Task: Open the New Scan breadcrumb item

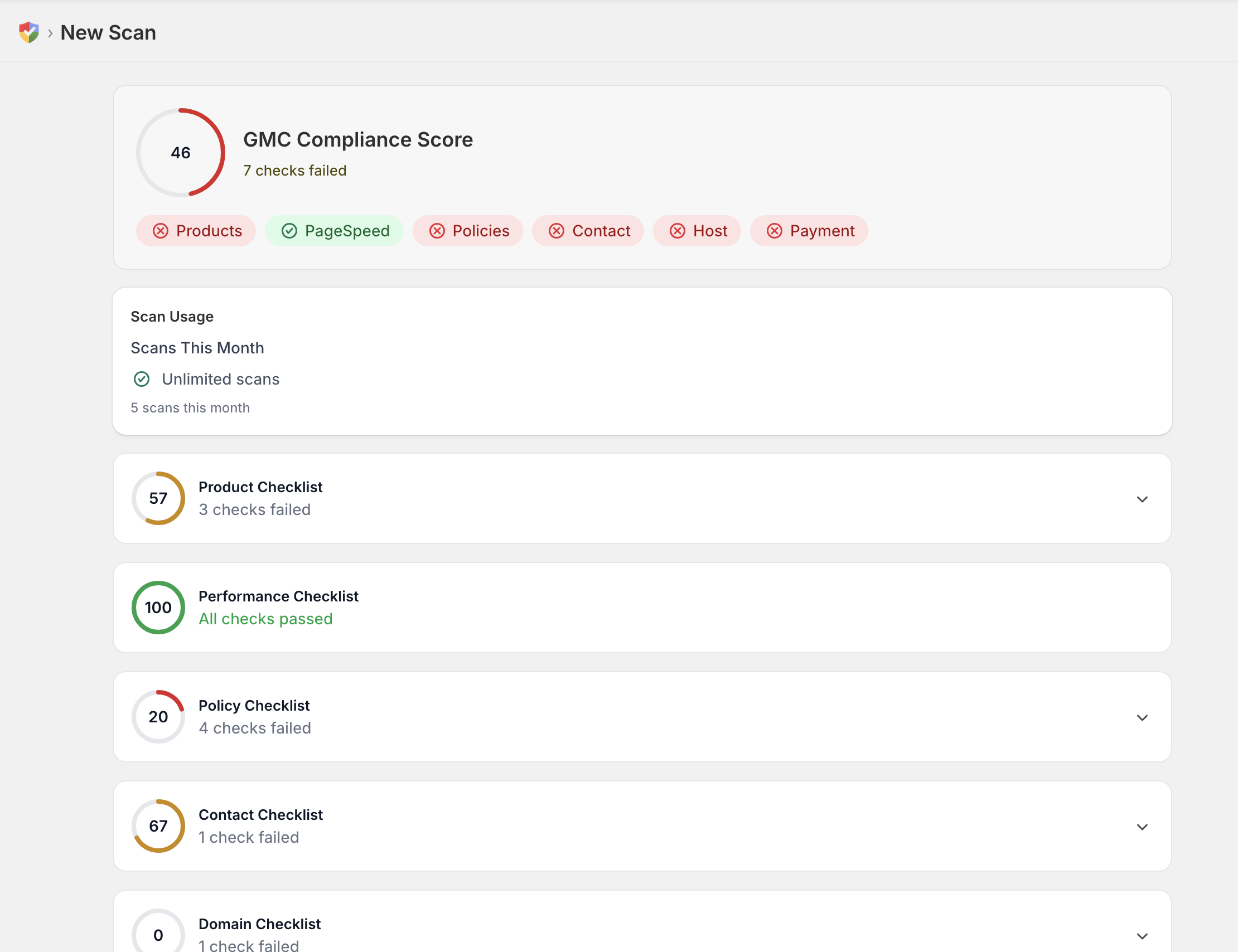Action: pos(108,32)
